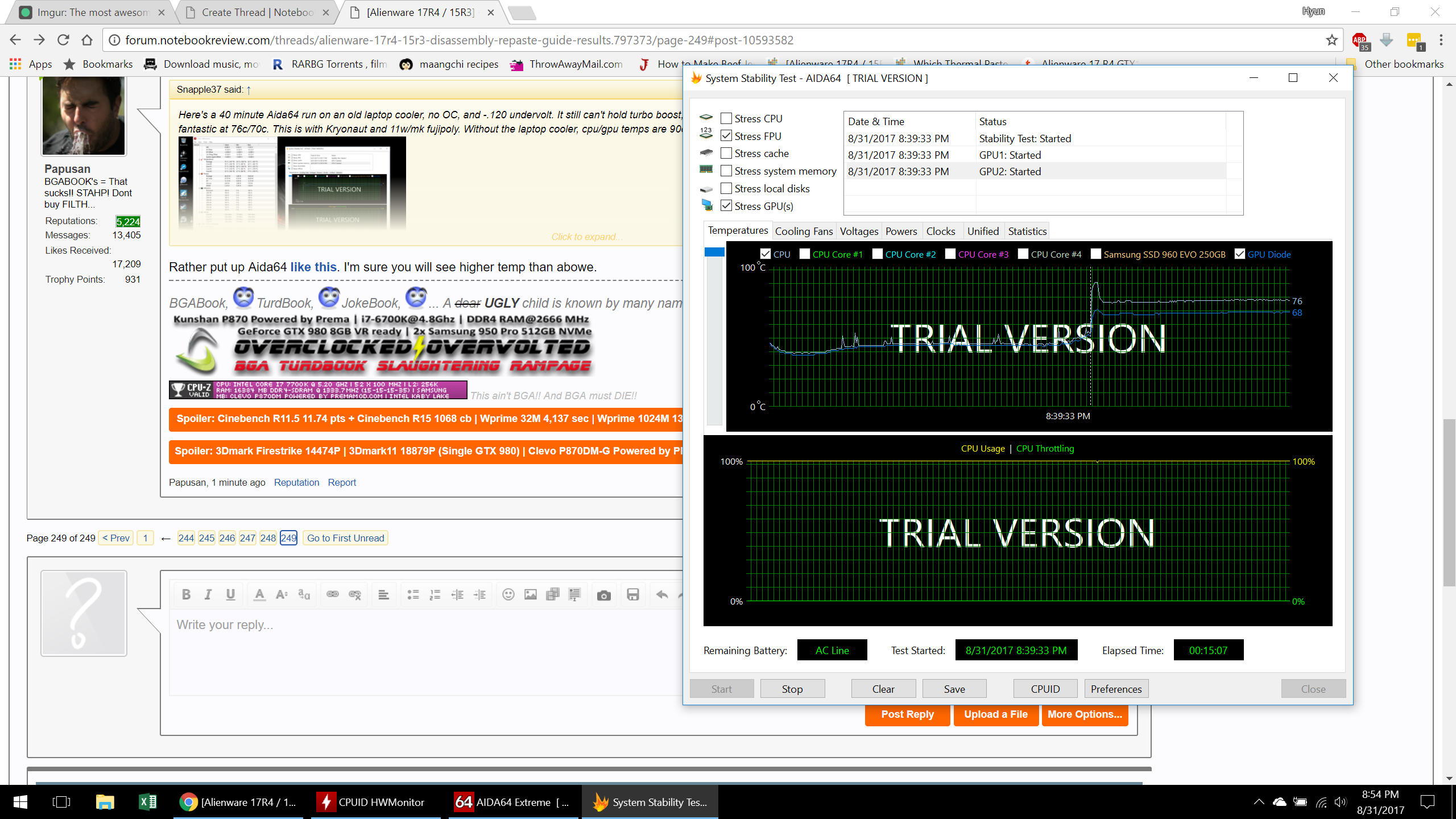Open text alignment option in editor

(384, 594)
